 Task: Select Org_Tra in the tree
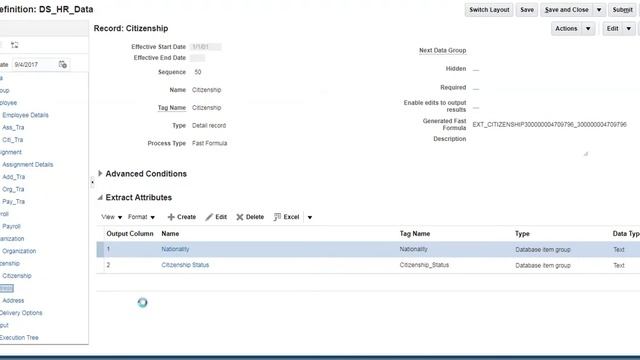point(13,189)
